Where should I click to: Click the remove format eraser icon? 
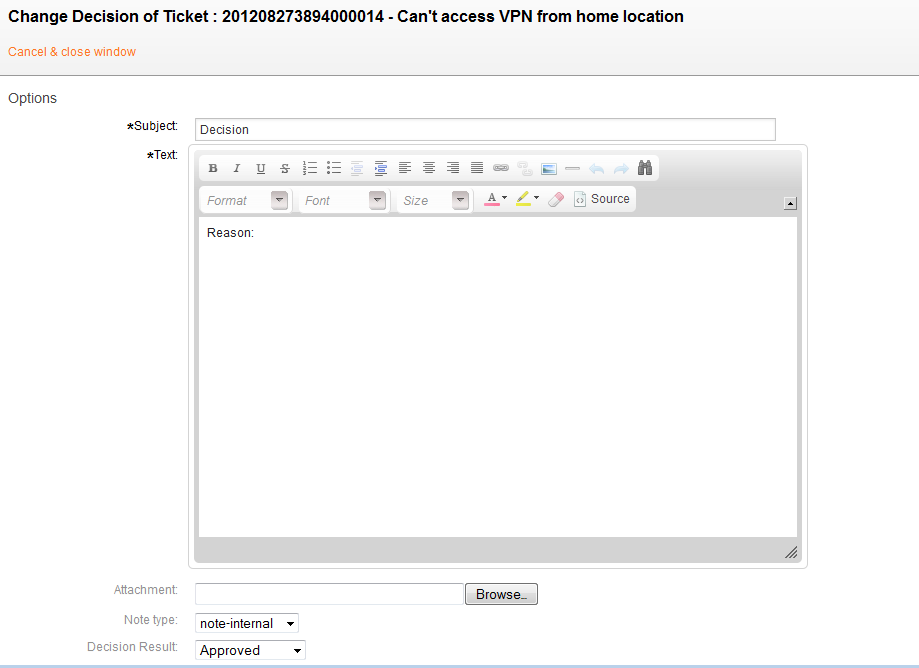(557, 199)
